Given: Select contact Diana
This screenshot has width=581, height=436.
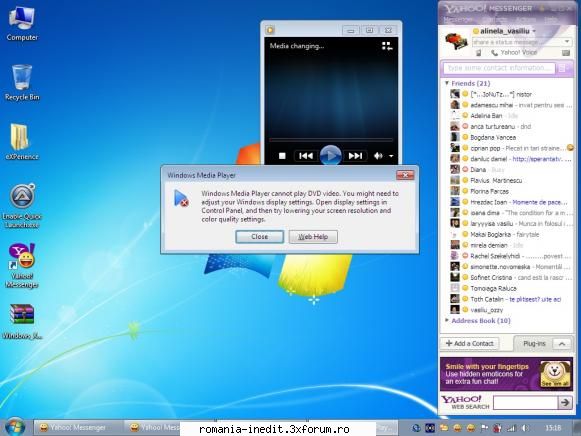Looking at the screenshot, I should click(x=510, y=169).
